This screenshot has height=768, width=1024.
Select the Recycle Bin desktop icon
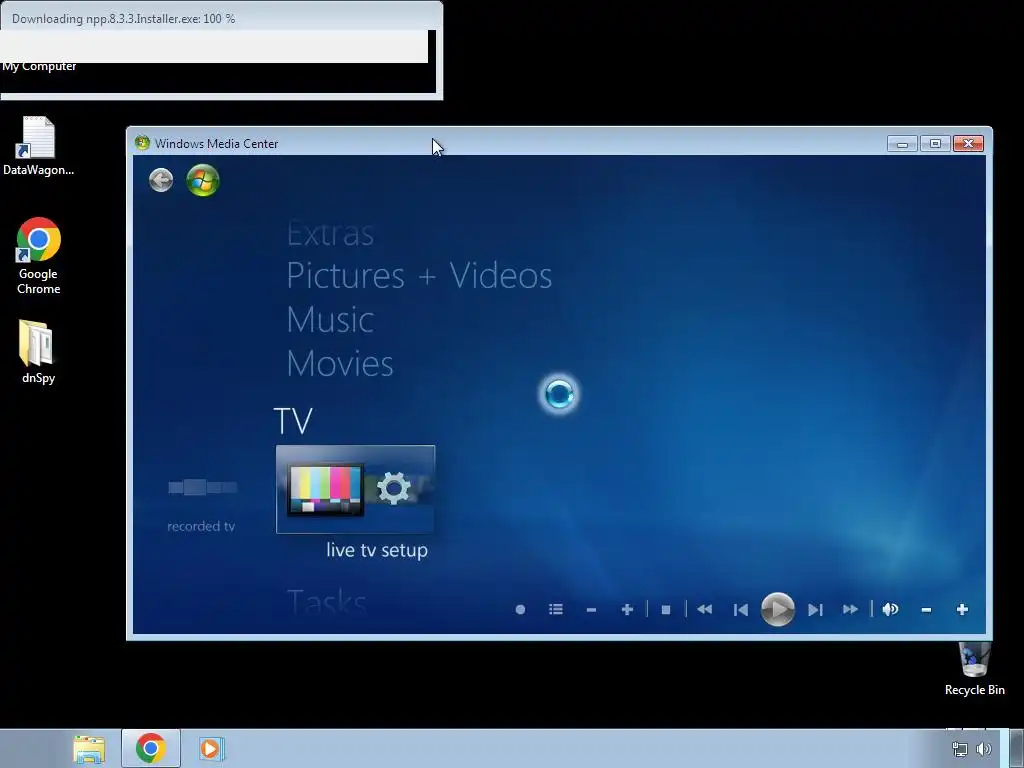(974, 669)
